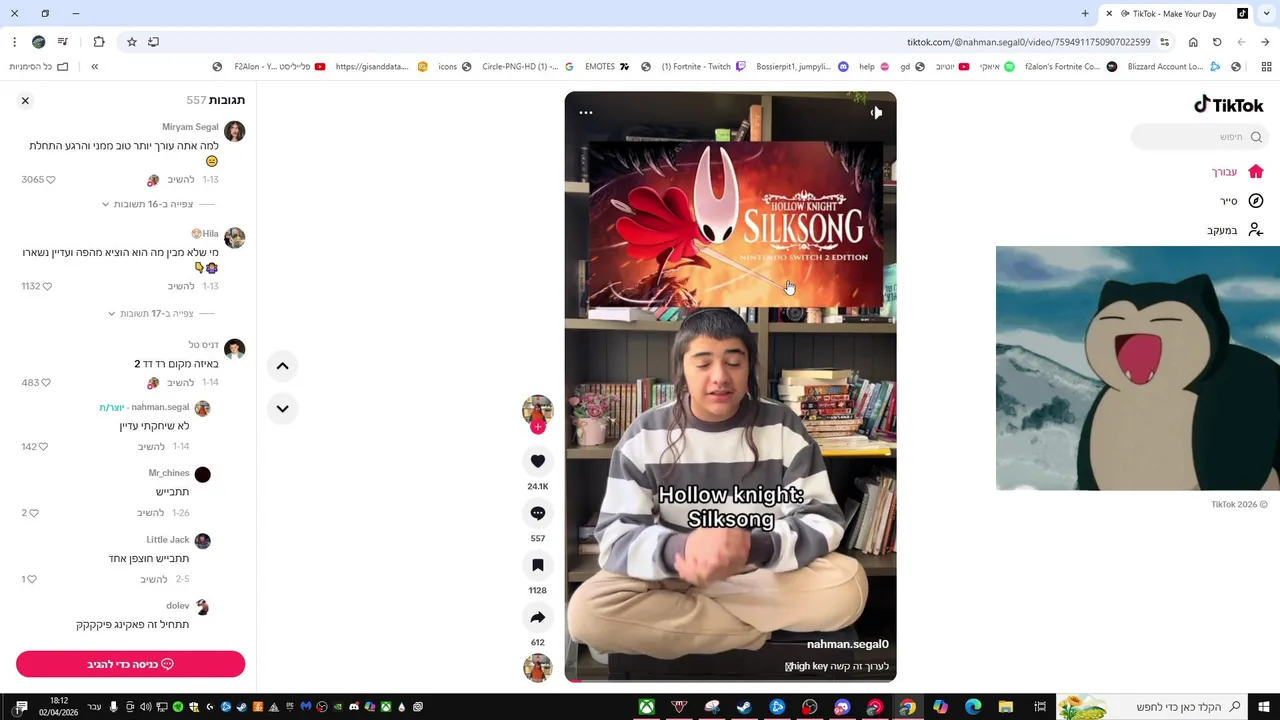Image resolution: width=1280 pixels, height=720 pixels.
Task: Seek using the video progress bar
Action: [x=730, y=680]
